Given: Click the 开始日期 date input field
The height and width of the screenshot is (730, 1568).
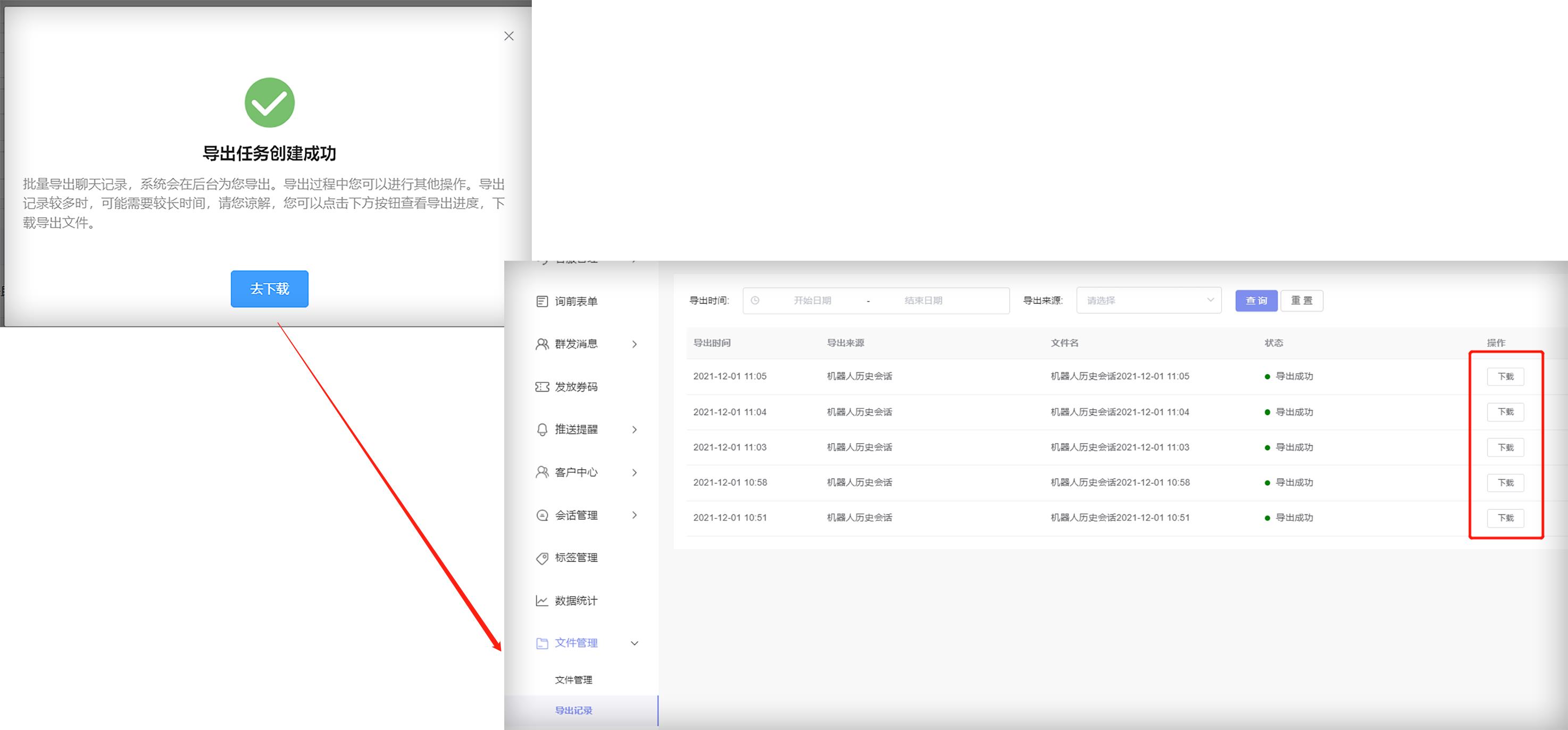Looking at the screenshot, I should pos(813,300).
